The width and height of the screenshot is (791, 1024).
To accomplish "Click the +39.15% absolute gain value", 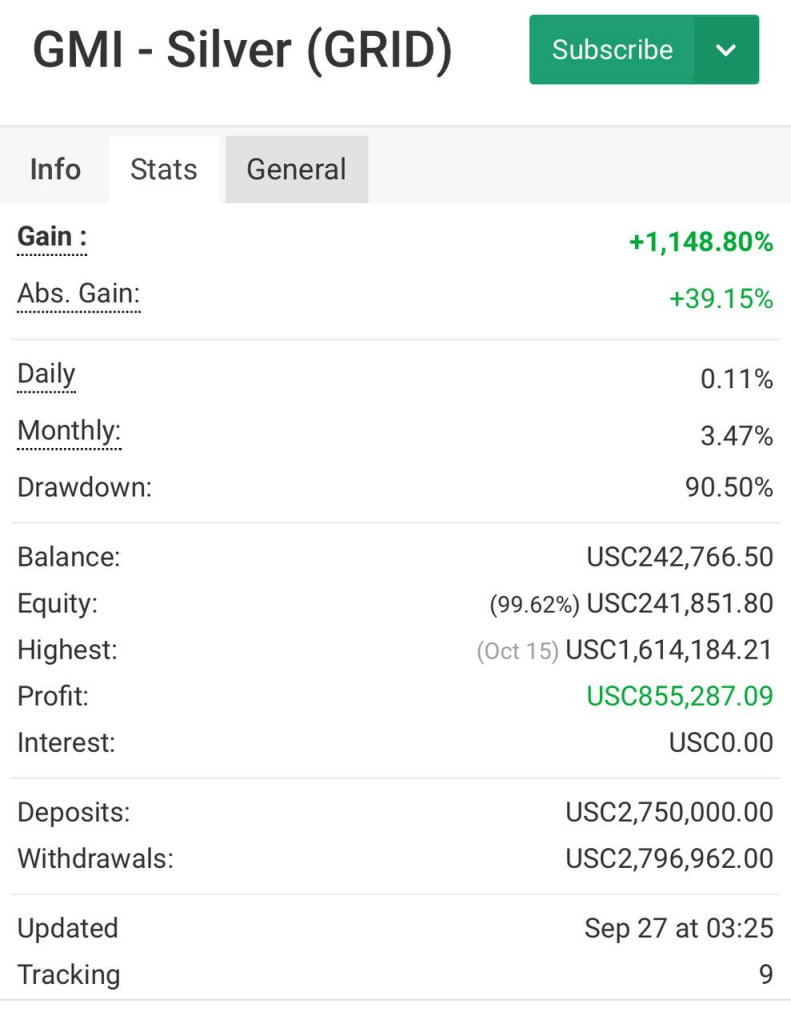I will [720, 299].
